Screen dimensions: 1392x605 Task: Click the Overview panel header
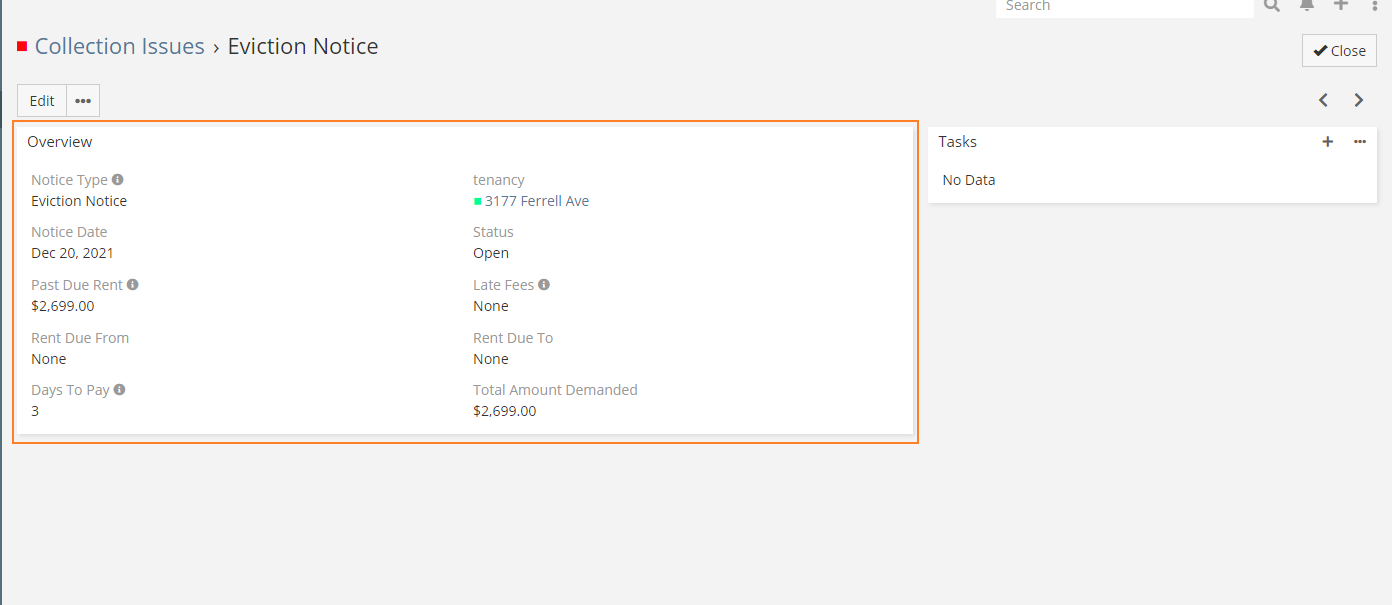(60, 142)
